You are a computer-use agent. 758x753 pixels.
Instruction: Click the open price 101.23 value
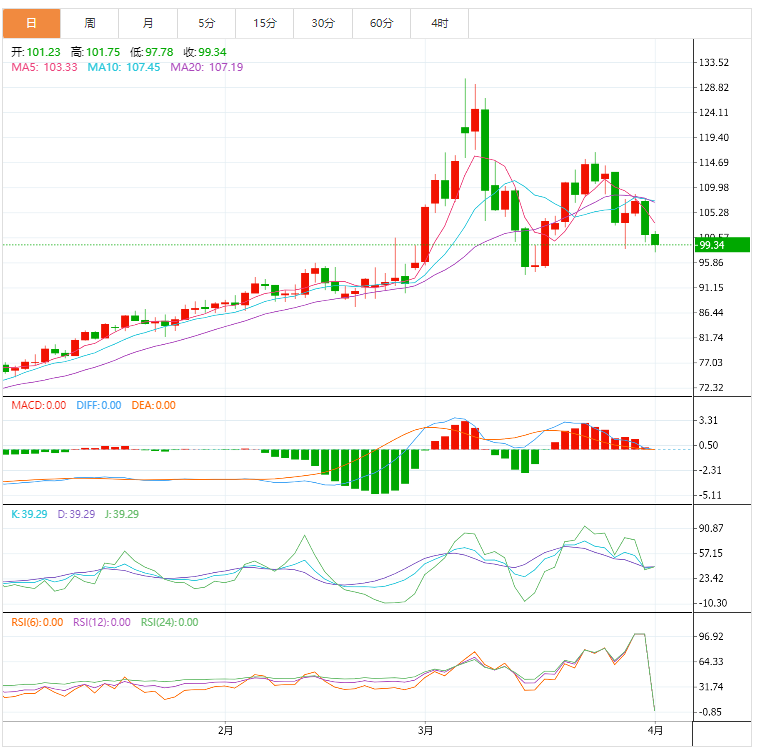(44, 52)
